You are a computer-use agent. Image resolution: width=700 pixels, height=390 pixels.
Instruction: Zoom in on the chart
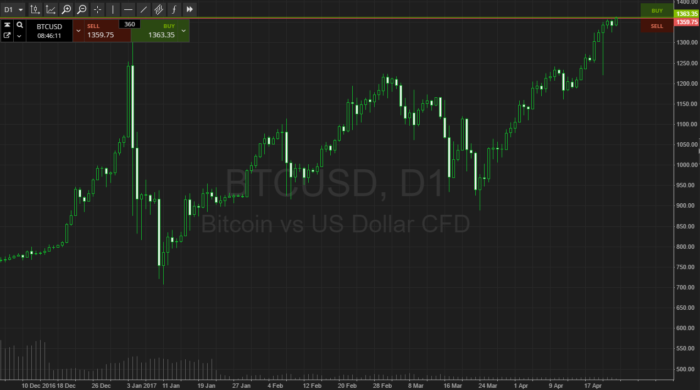(66, 9)
